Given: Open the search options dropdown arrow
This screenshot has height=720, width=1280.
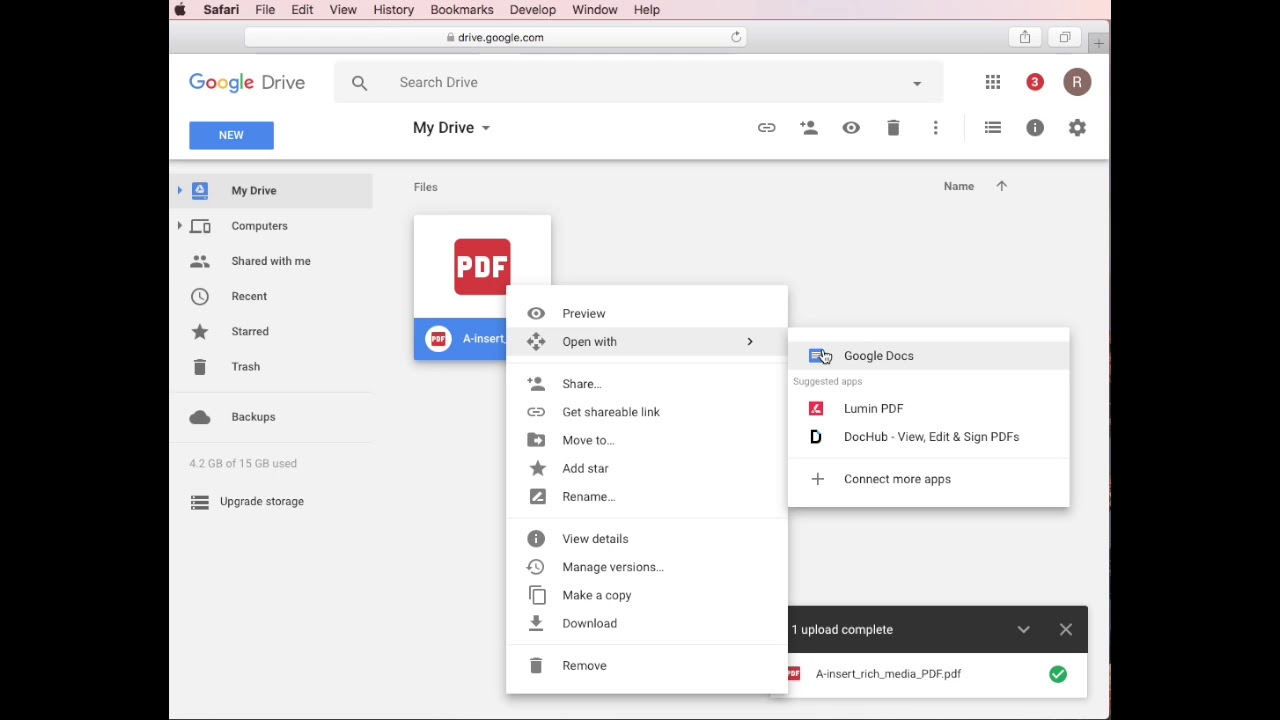Looking at the screenshot, I should tap(917, 83).
